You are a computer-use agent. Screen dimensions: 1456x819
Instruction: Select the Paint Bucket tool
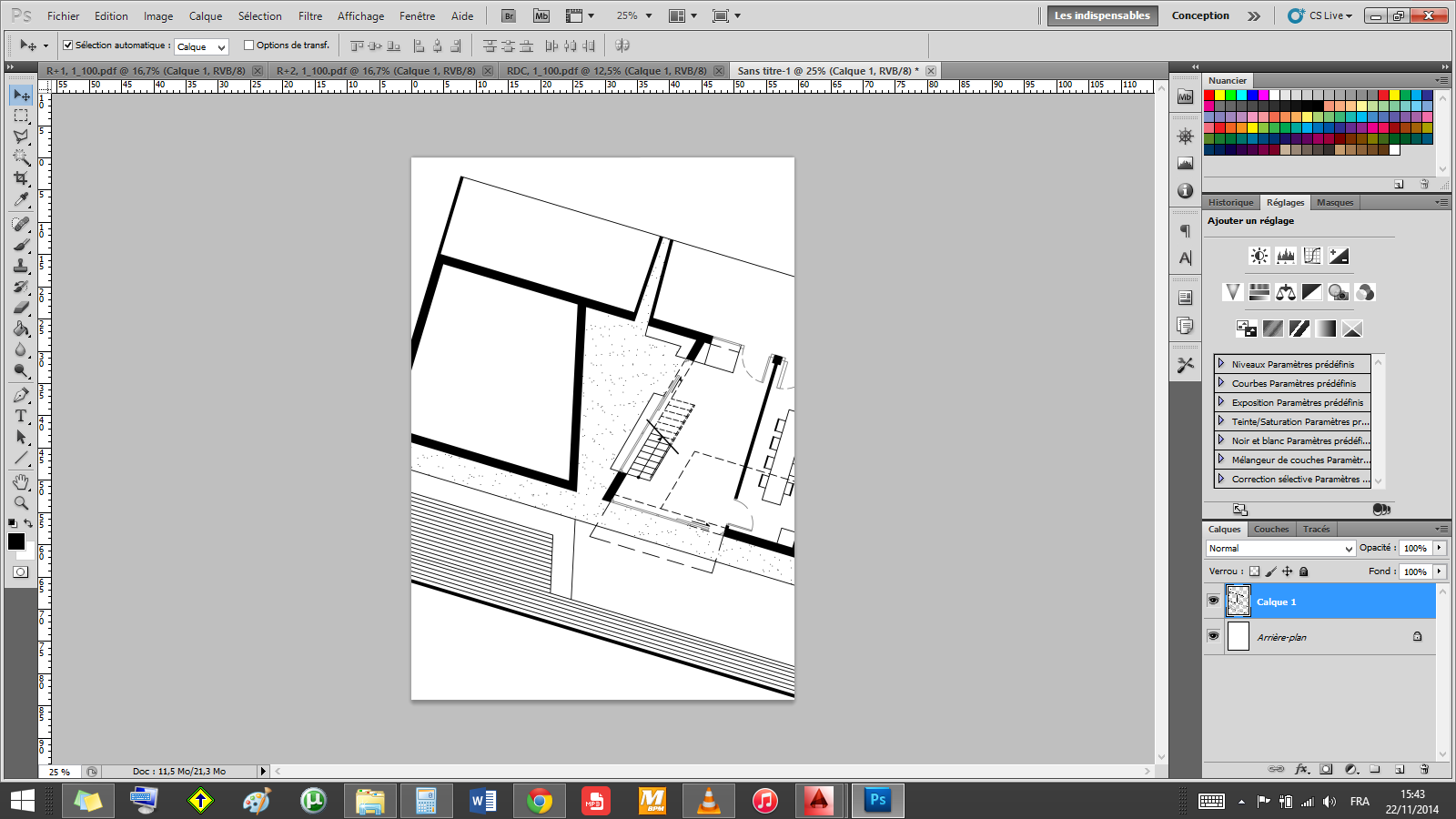(21, 329)
